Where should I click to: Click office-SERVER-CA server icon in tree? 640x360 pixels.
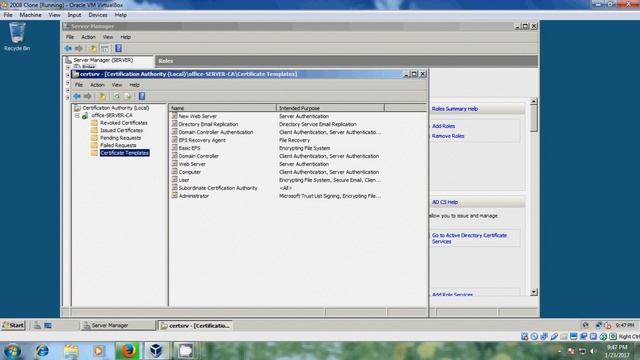pos(85,116)
